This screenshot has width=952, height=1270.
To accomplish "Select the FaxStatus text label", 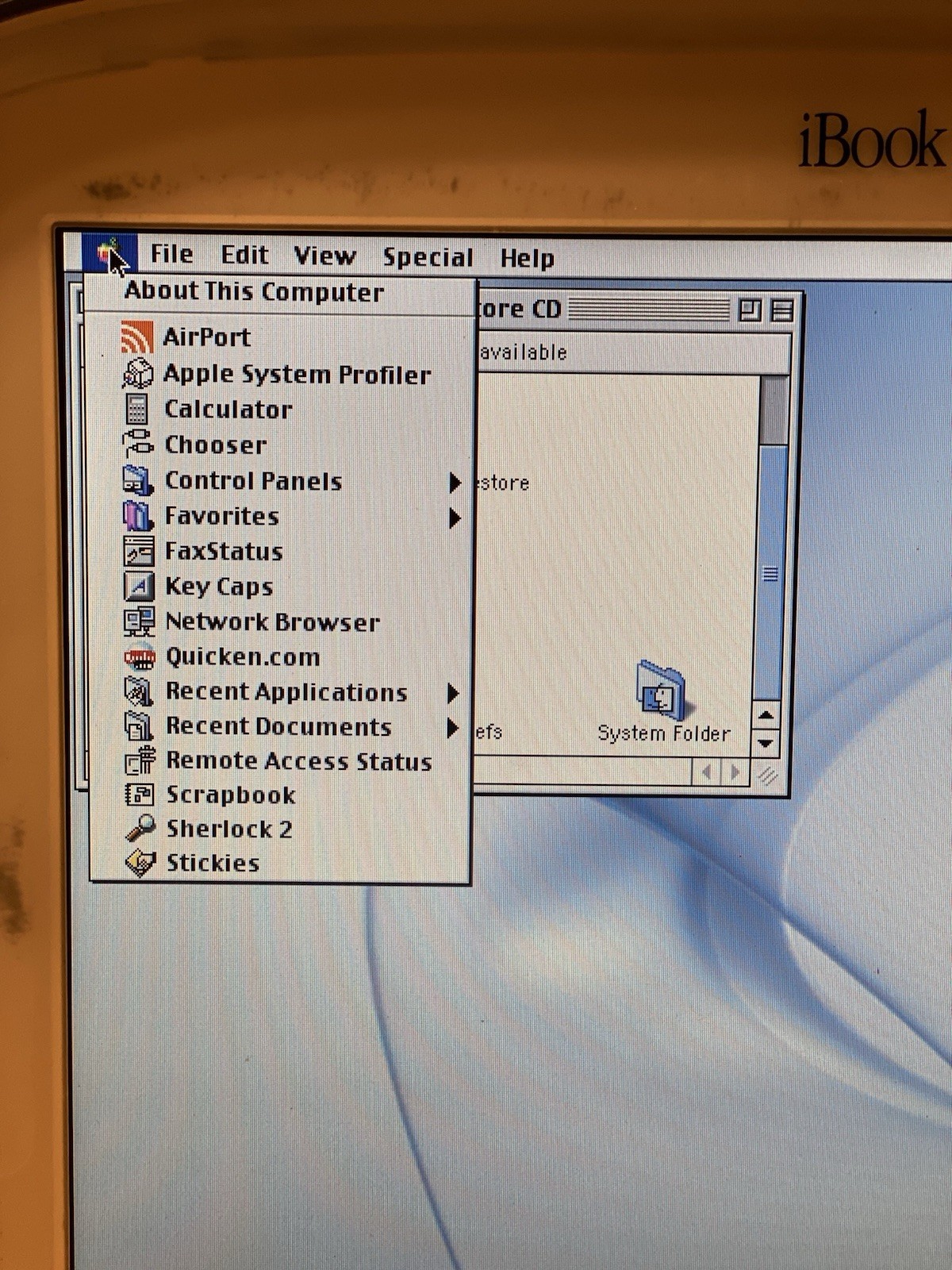I will point(224,551).
